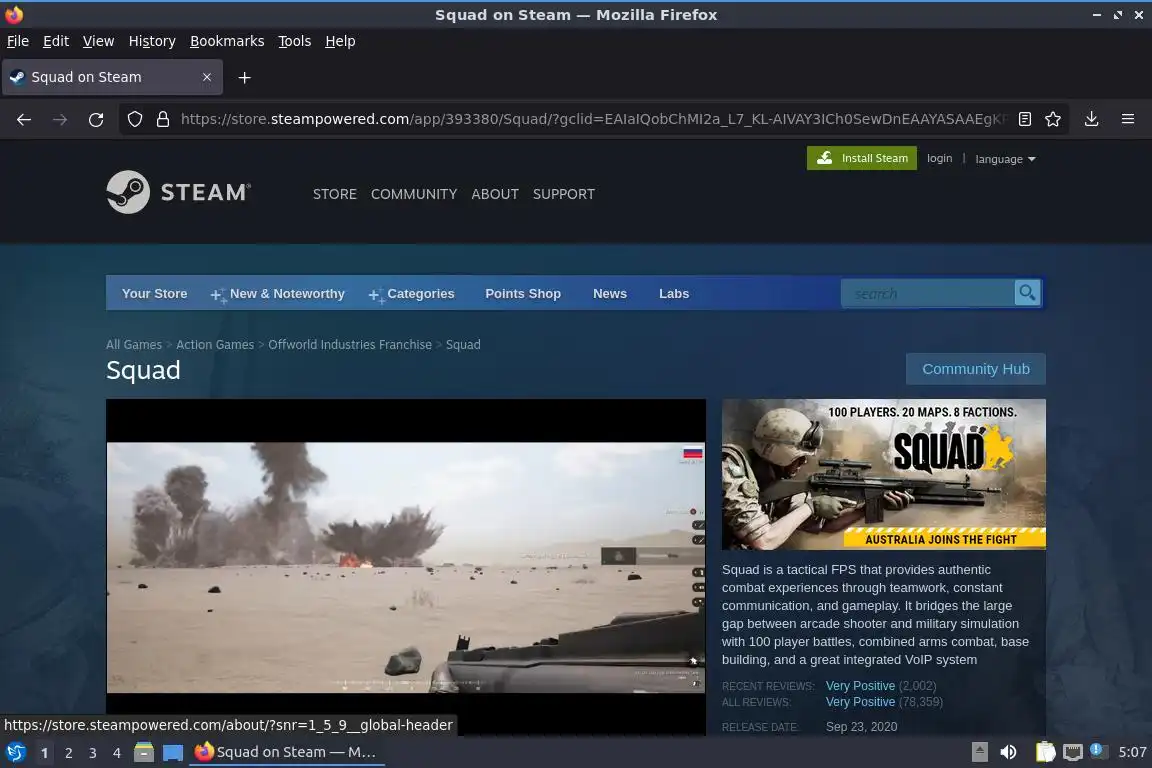Click the Action Games breadcrumb
Image resolution: width=1152 pixels, height=768 pixels.
[x=215, y=344]
